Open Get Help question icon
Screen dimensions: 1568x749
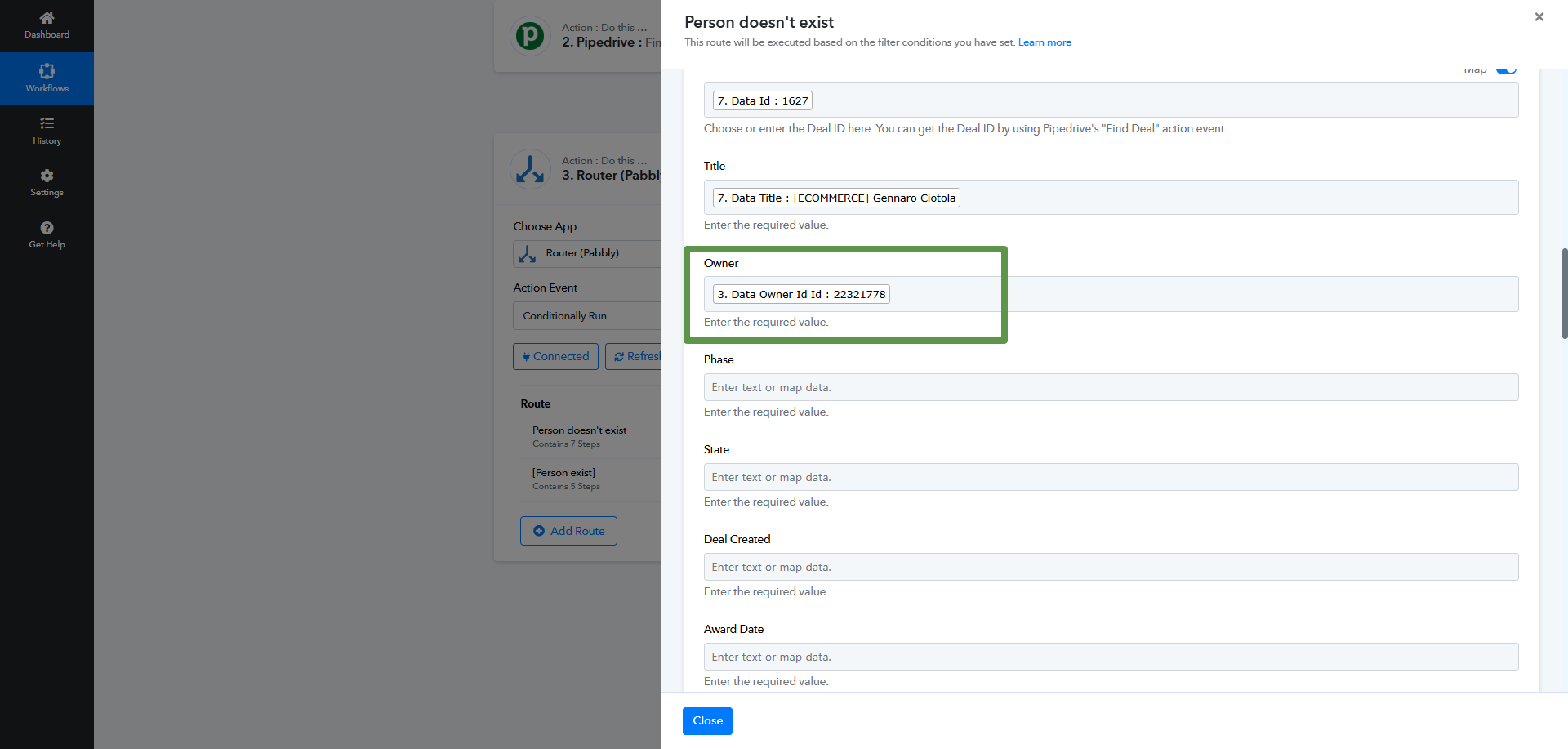[x=47, y=229]
